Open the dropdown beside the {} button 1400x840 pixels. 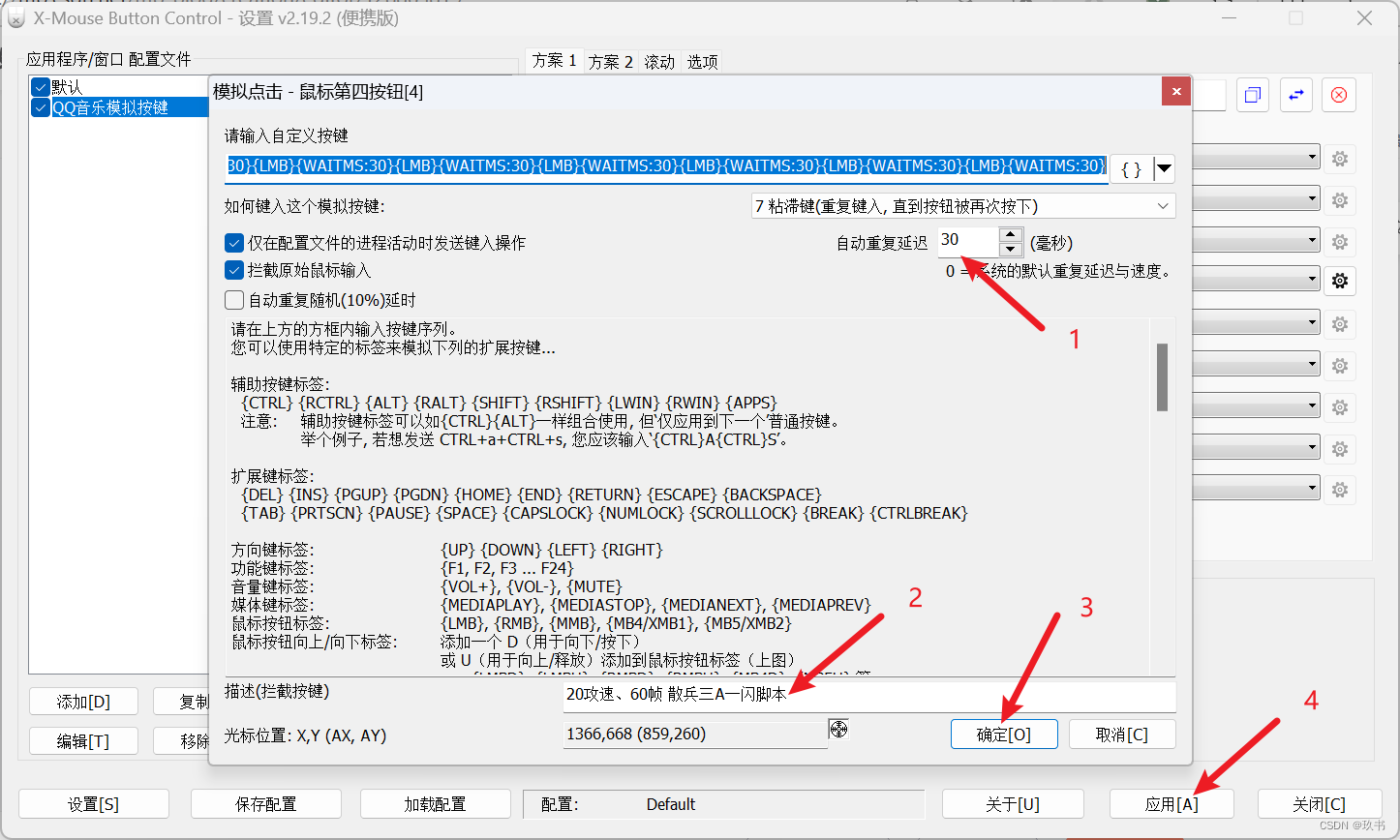tap(1162, 168)
